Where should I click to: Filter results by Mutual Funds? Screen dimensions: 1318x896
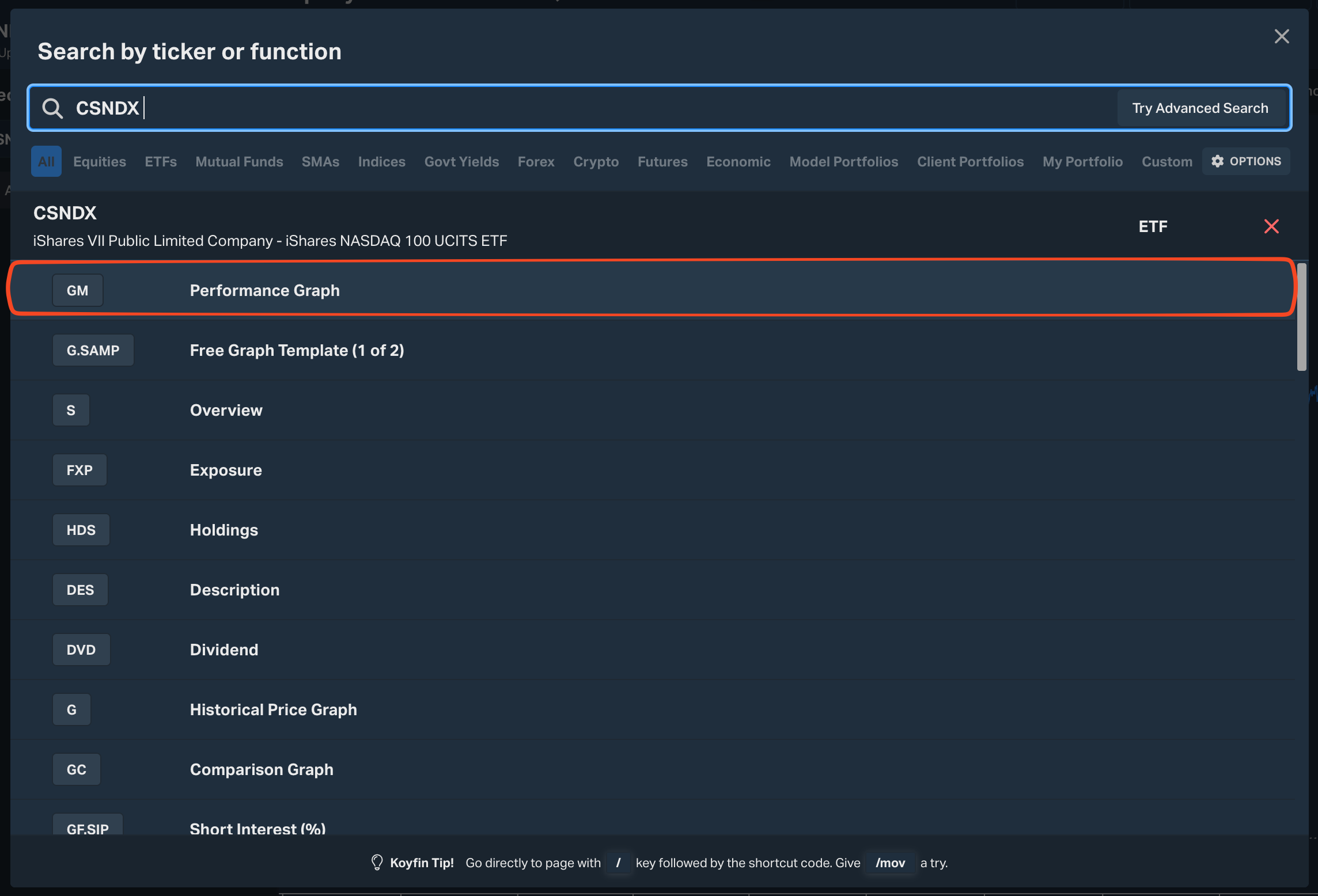pyautogui.click(x=239, y=162)
